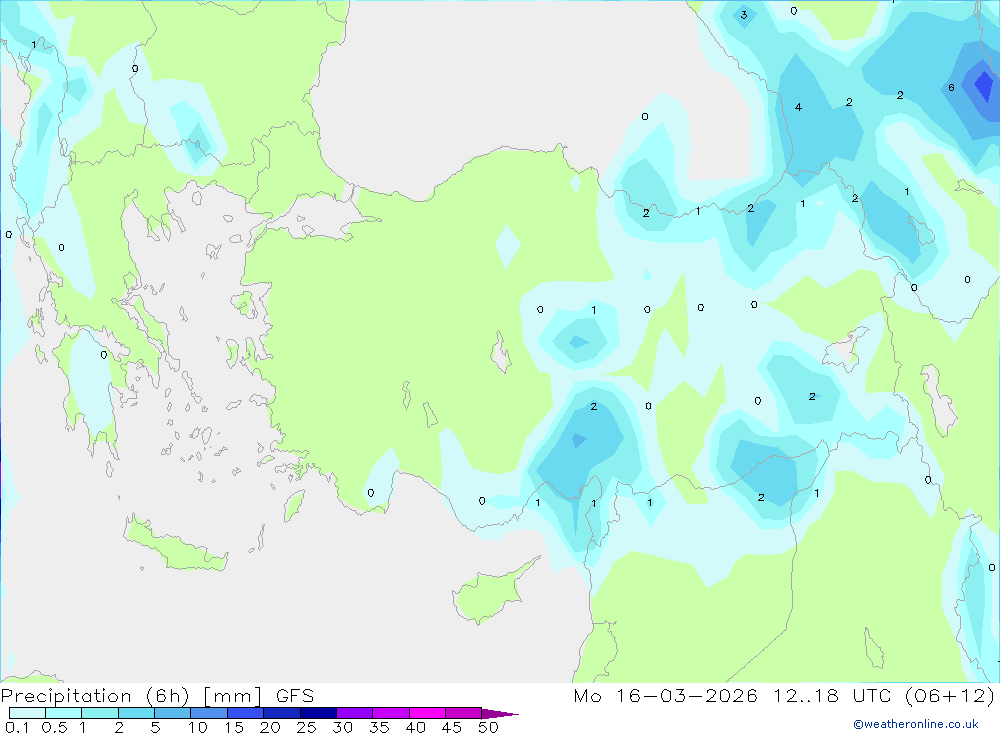Click the 'Precipitation (6h) [mm] GFS' title
The height and width of the screenshot is (733, 1000).
[x=158, y=696]
